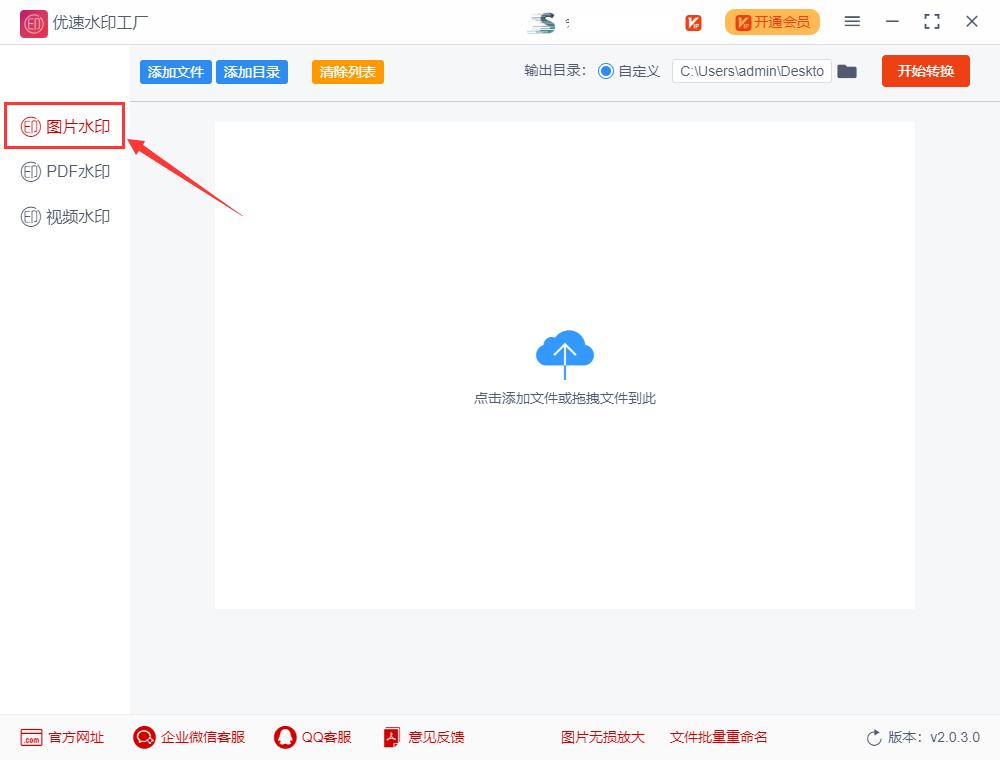This screenshot has height=760, width=1000.
Task: Open the output folder browse icon
Action: (847, 71)
